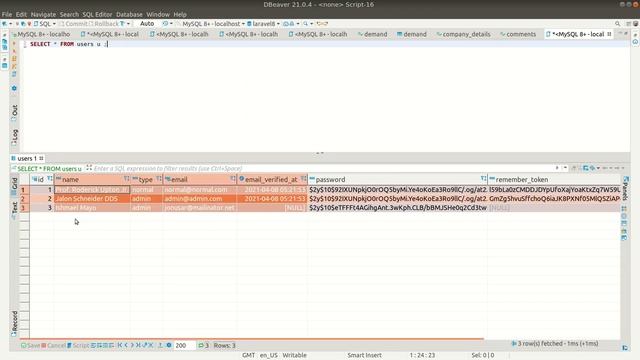Select the cell 'admin@admin.com'
The height and width of the screenshot is (360, 640).
click(x=200, y=199)
